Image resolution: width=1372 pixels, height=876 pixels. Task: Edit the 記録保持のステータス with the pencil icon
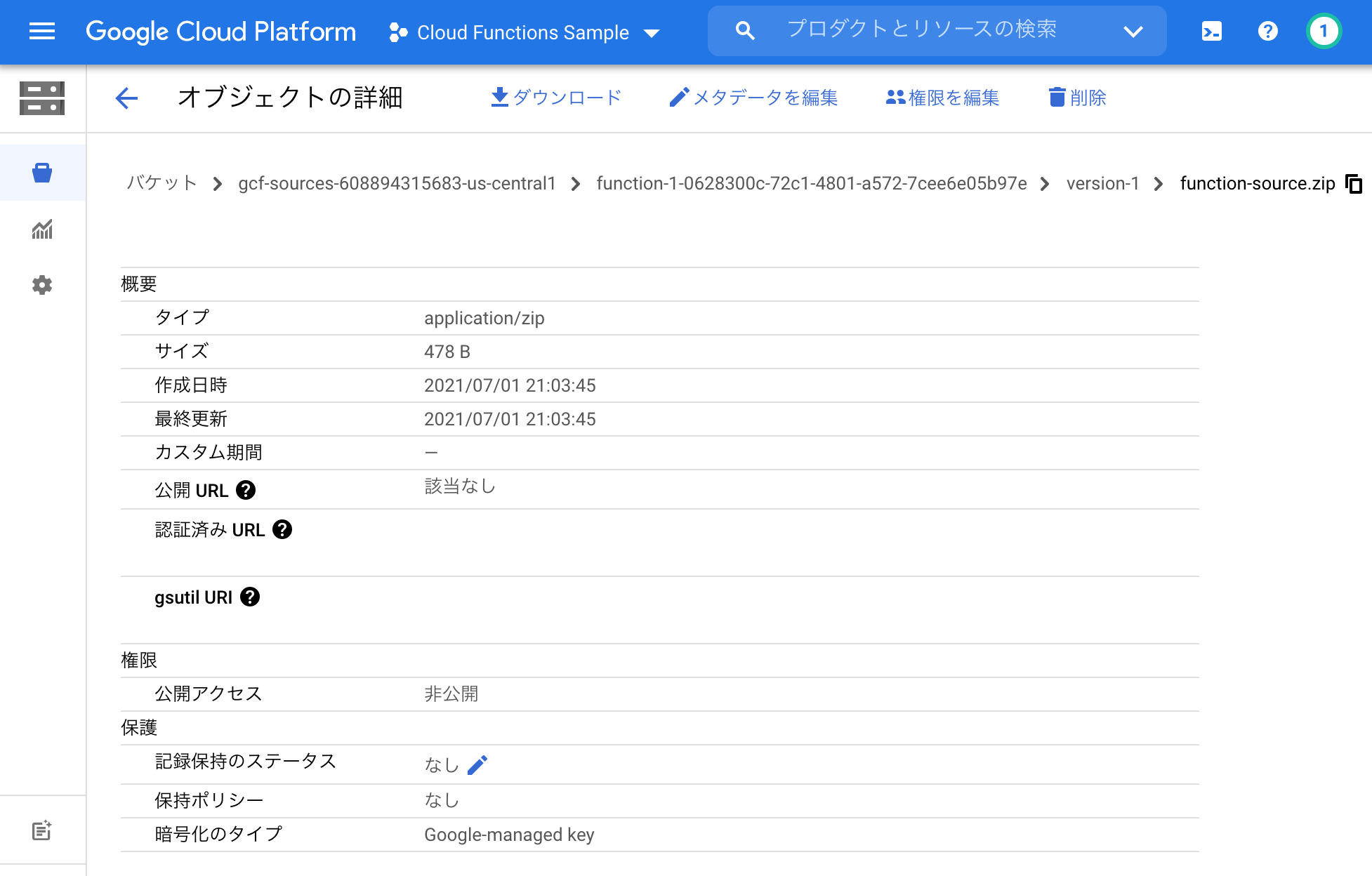478,764
